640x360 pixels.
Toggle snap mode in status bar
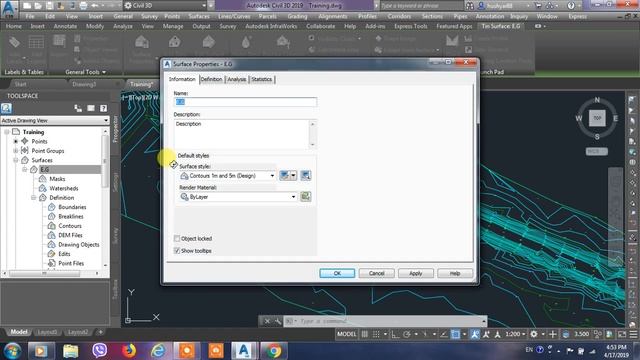coord(376,334)
